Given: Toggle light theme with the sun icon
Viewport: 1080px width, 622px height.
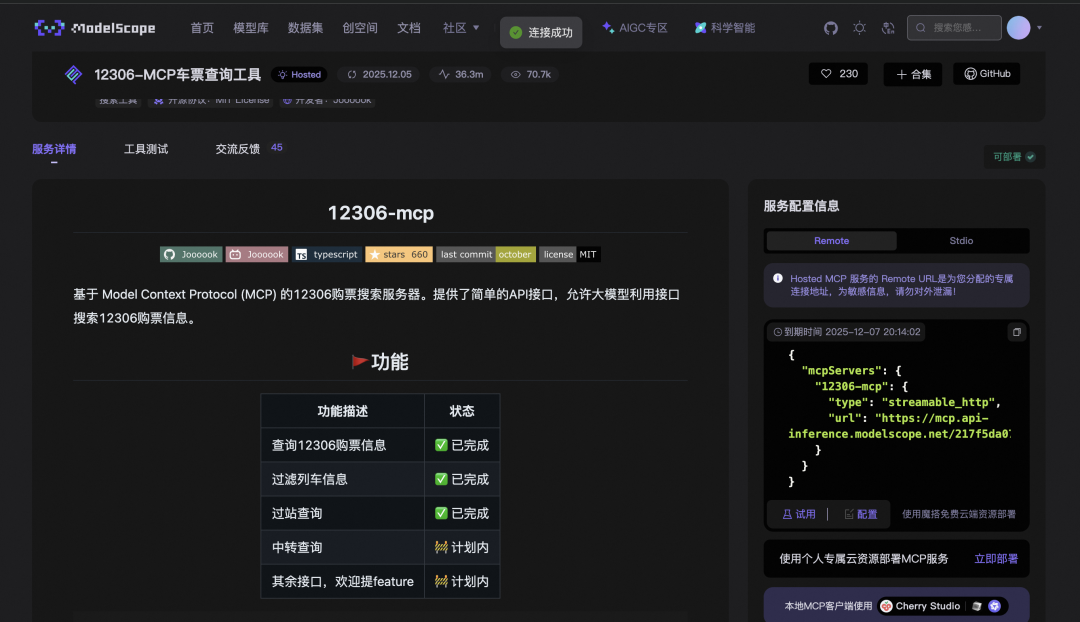Looking at the screenshot, I should click(x=859, y=28).
